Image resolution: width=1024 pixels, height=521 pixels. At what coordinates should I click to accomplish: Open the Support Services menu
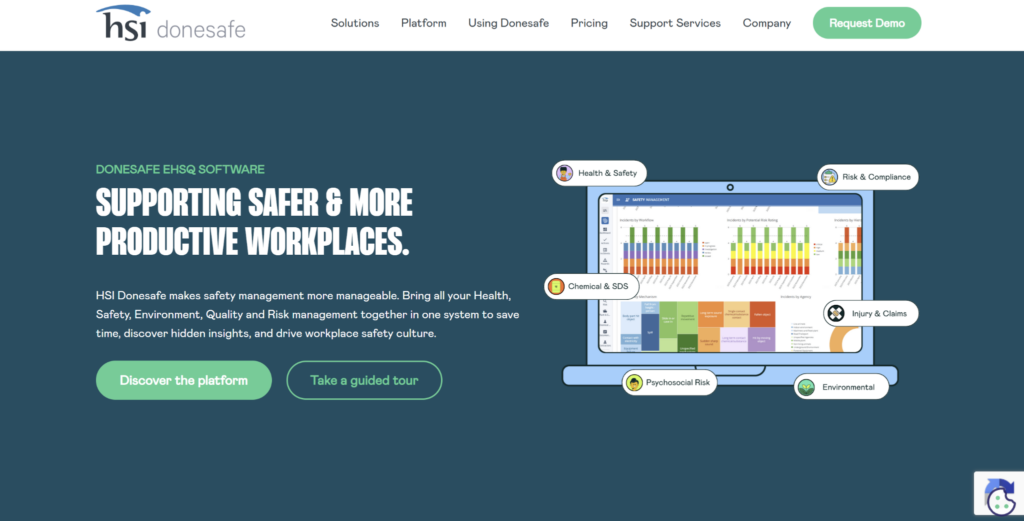click(675, 24)
